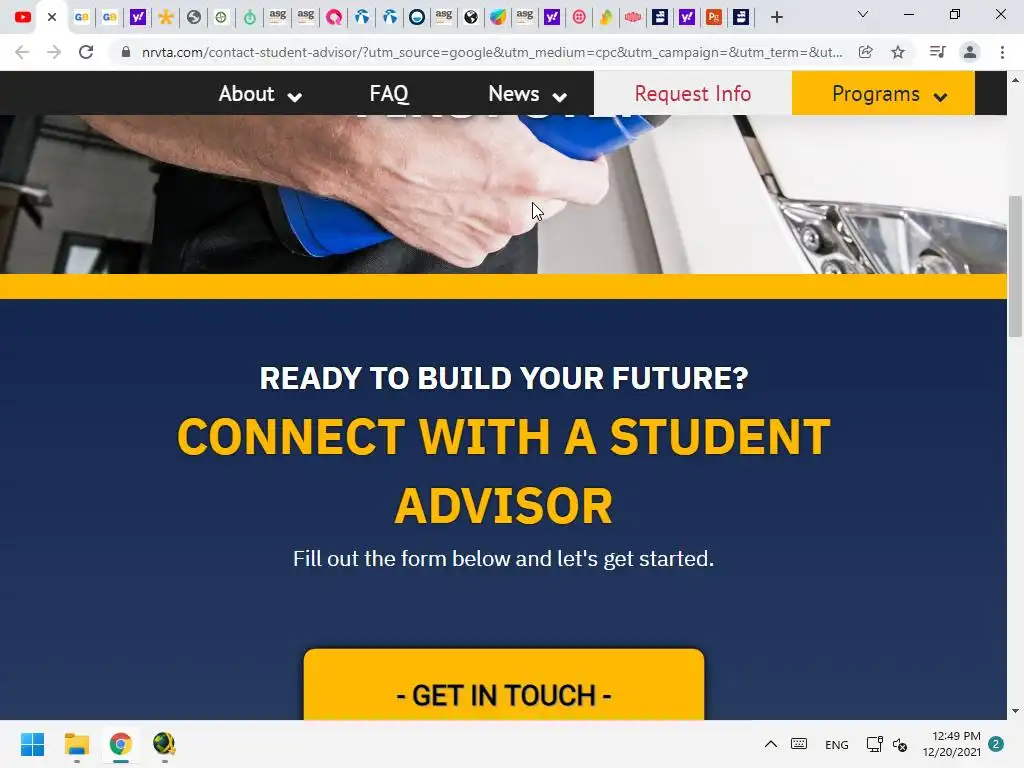Expand the News dropdown
The height and width of the screenshot is (768, 1024).
coord(527,94)
